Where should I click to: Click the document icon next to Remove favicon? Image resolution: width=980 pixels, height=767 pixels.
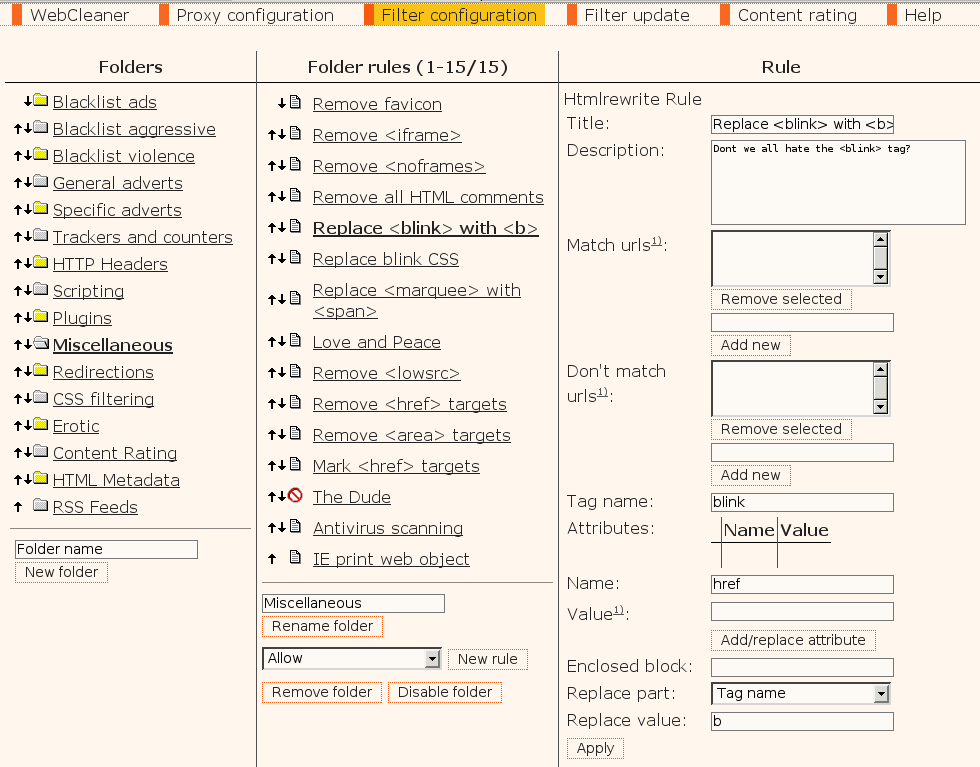coord(295,103)
